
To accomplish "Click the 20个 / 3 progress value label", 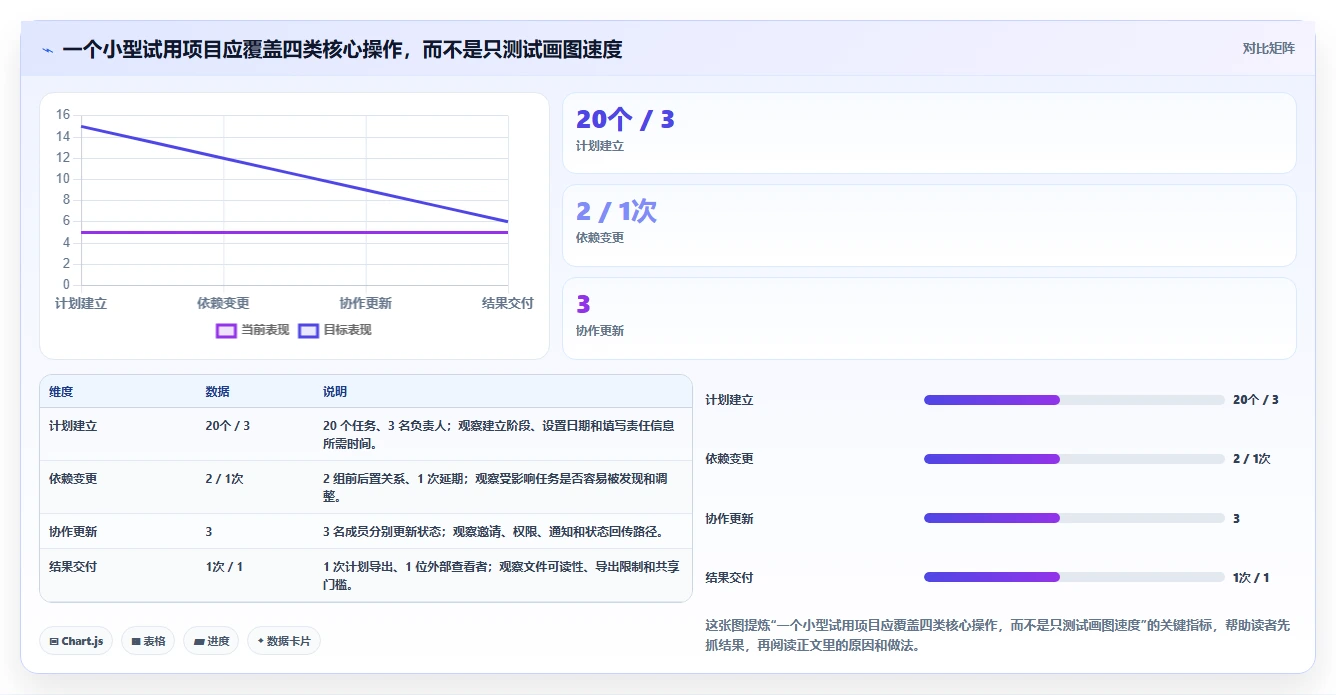I will (x=1255, y=400).
